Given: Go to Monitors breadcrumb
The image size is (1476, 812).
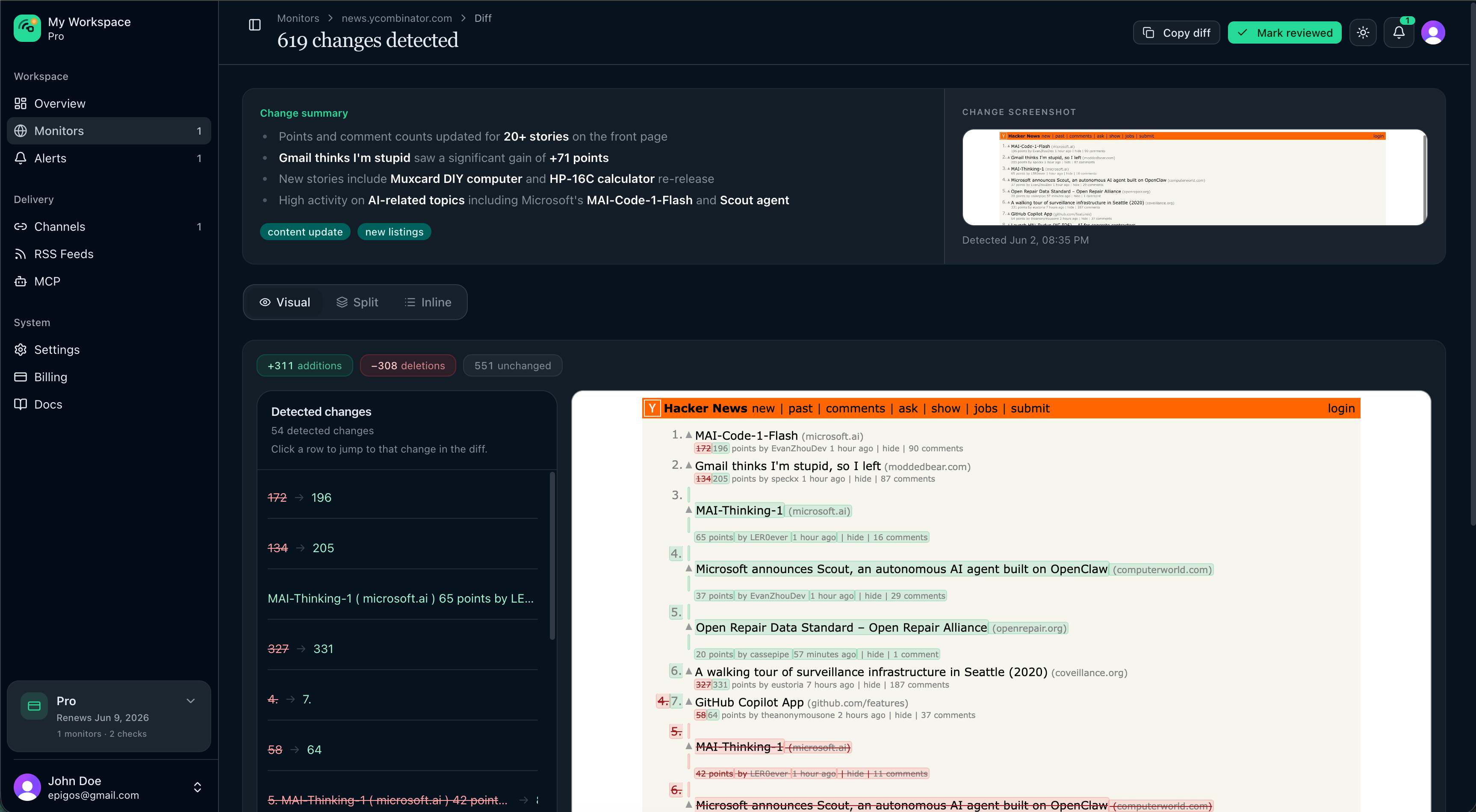Looking at the screenshot, I should click(x=298, y=18).
